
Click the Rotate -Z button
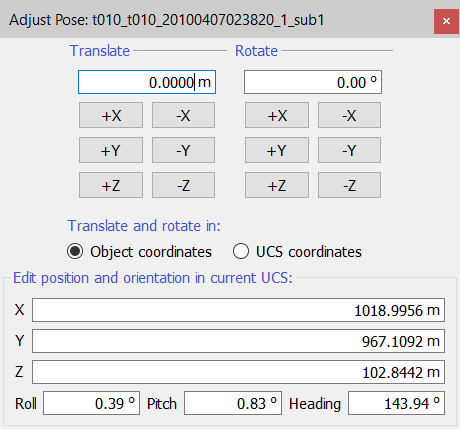point(349,185)
